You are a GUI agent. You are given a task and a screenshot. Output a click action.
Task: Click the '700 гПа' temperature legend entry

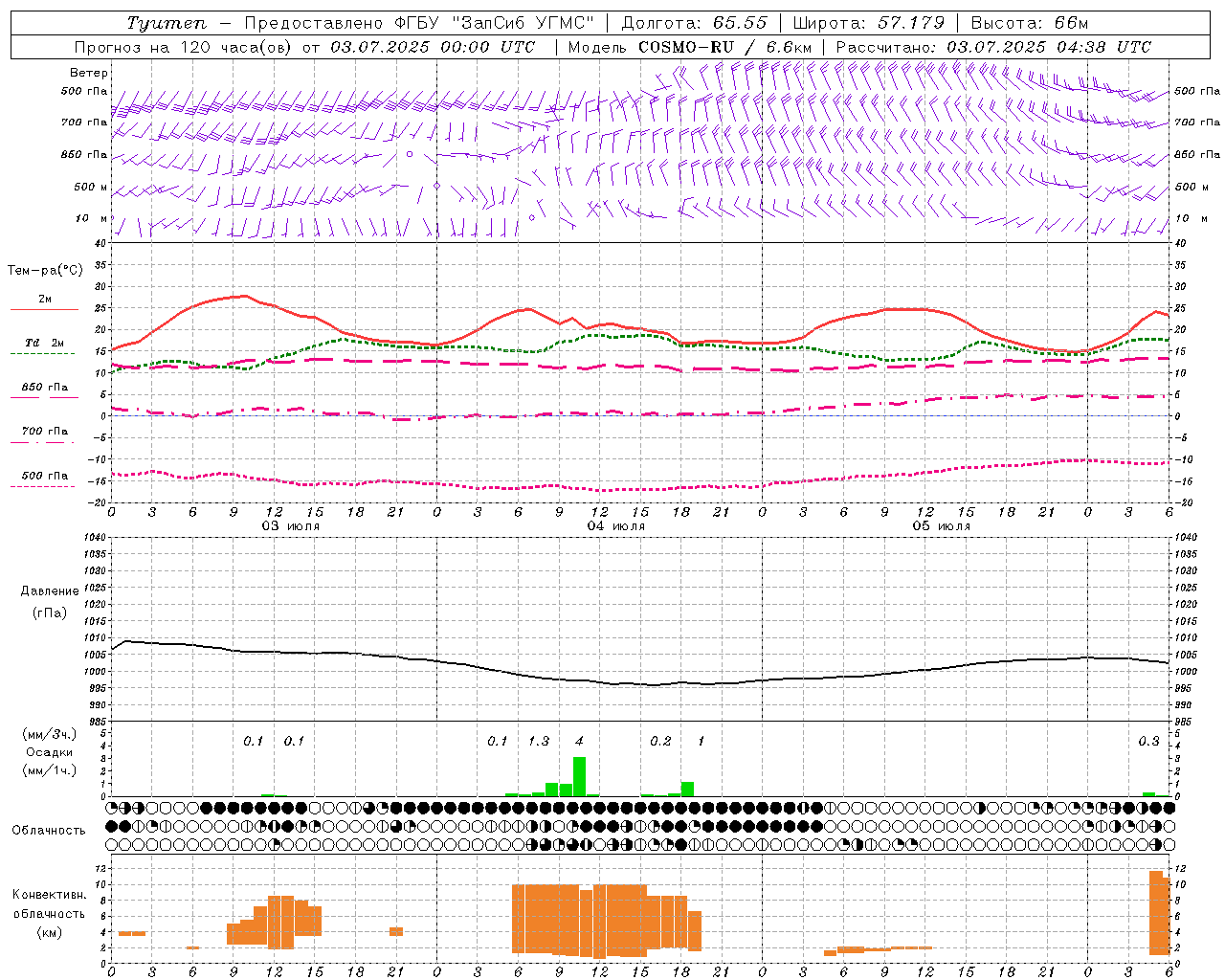45,432
